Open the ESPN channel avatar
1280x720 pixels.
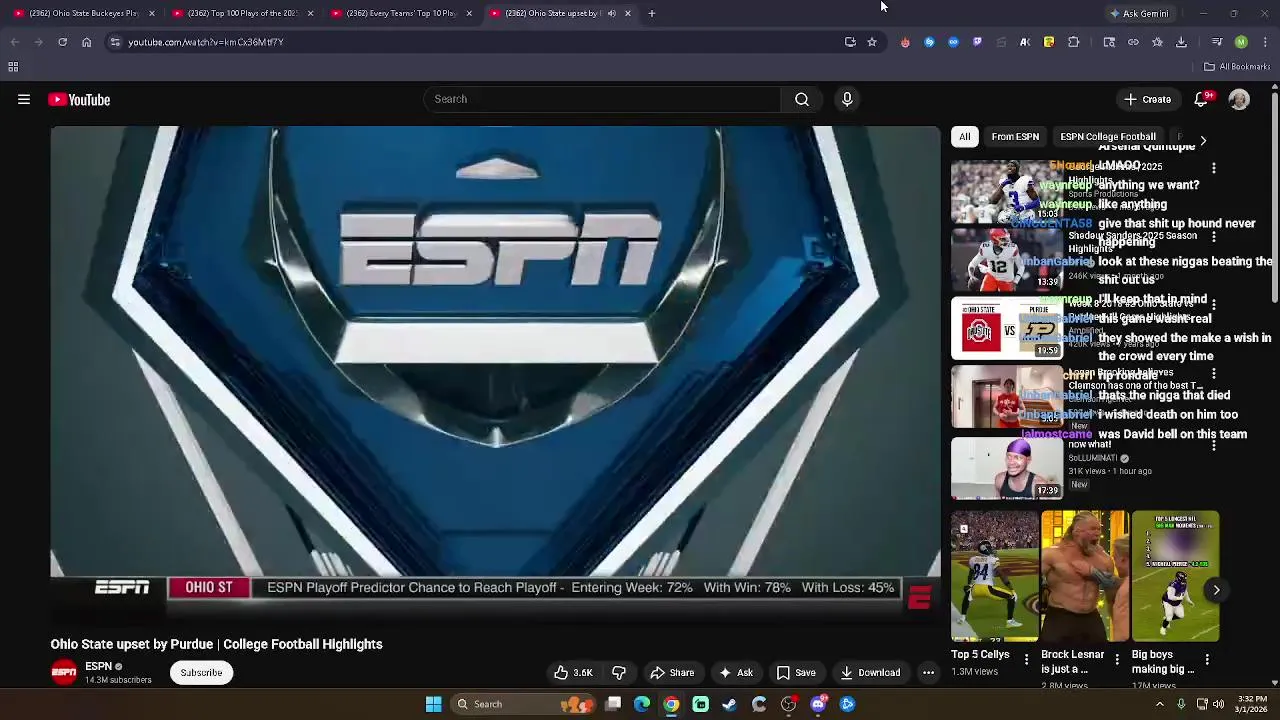64,673
